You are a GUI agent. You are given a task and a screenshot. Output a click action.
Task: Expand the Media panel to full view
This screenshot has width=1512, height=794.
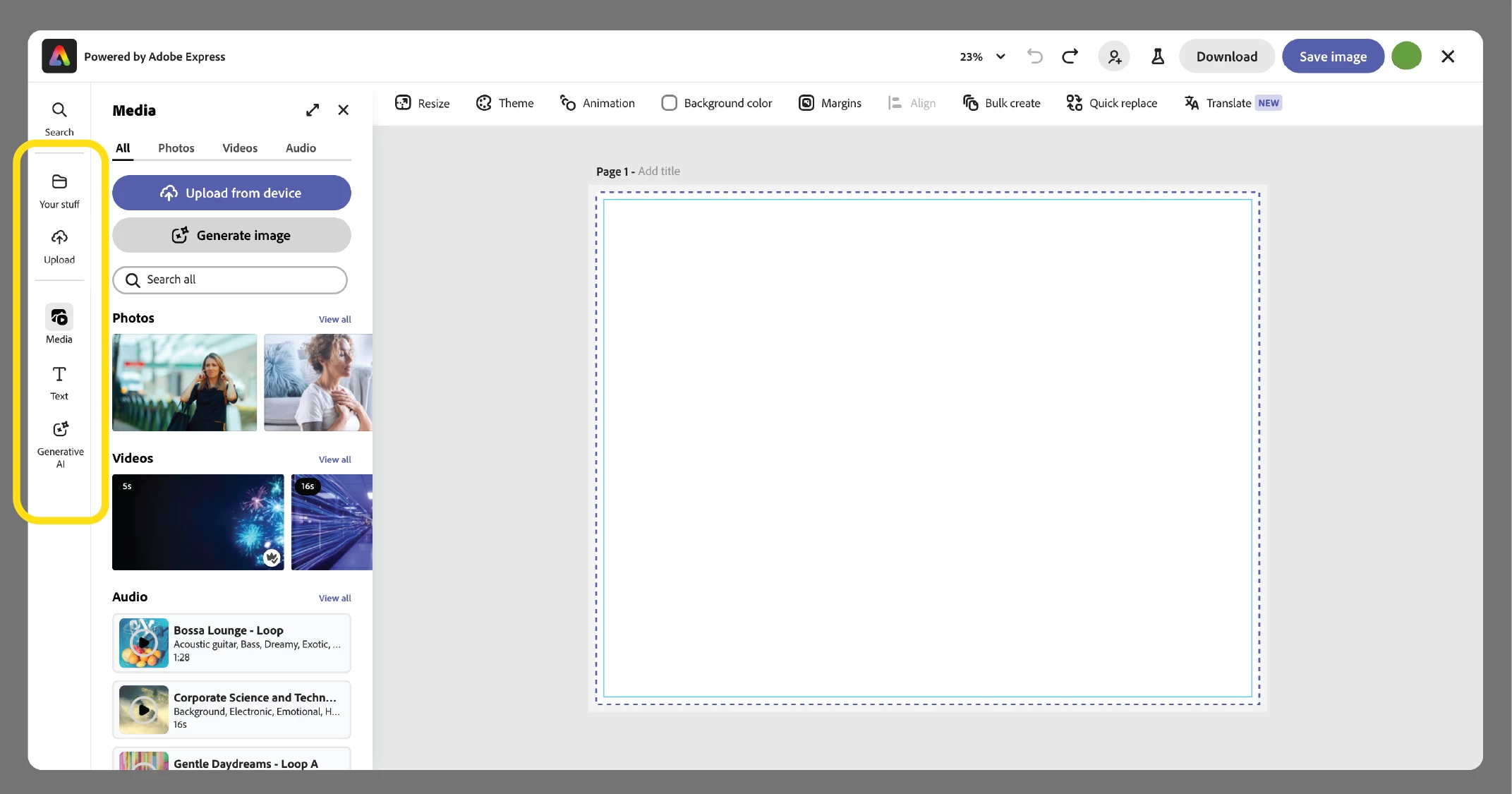(x=313, y=110)
